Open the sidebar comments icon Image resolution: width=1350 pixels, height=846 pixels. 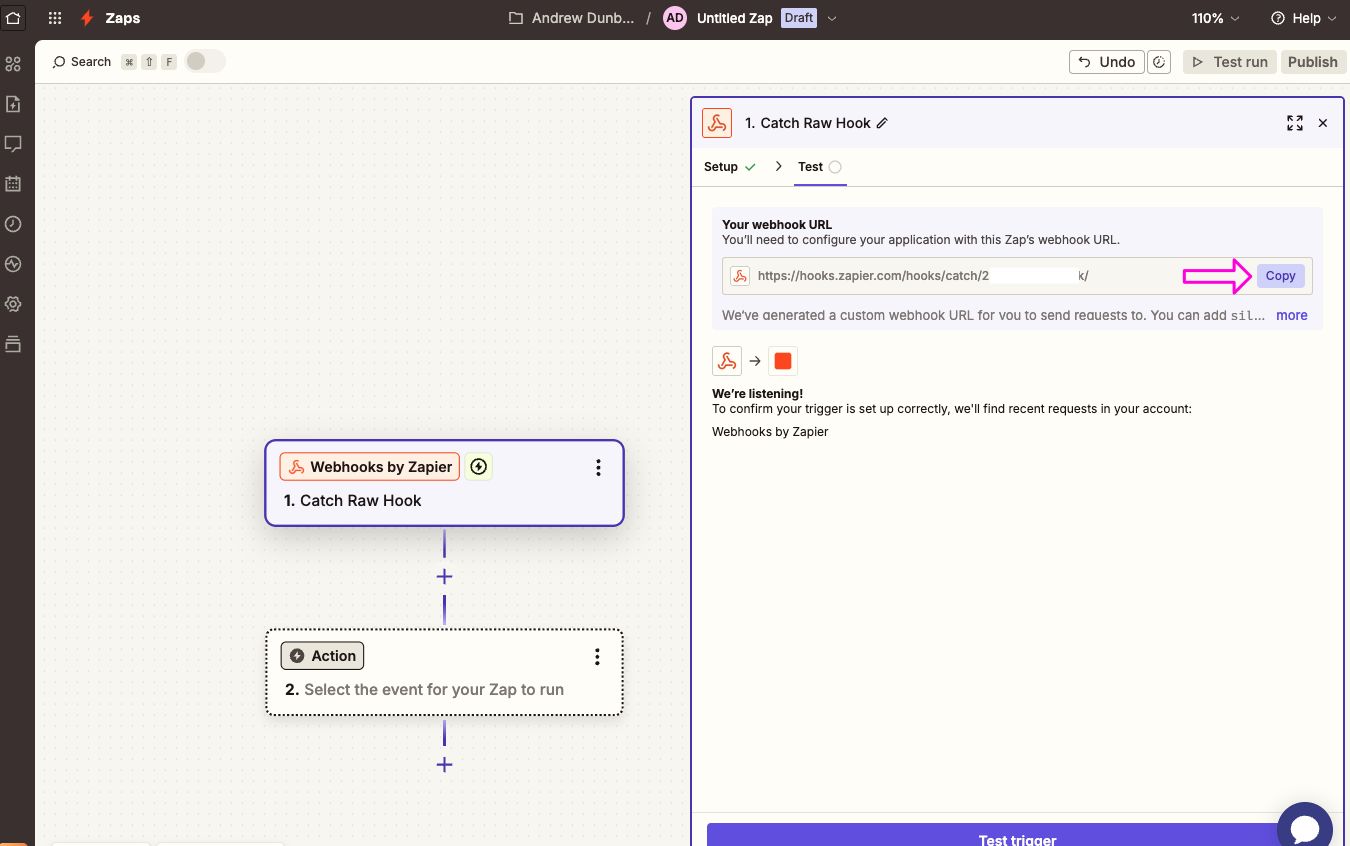click(x=13, y=144)
